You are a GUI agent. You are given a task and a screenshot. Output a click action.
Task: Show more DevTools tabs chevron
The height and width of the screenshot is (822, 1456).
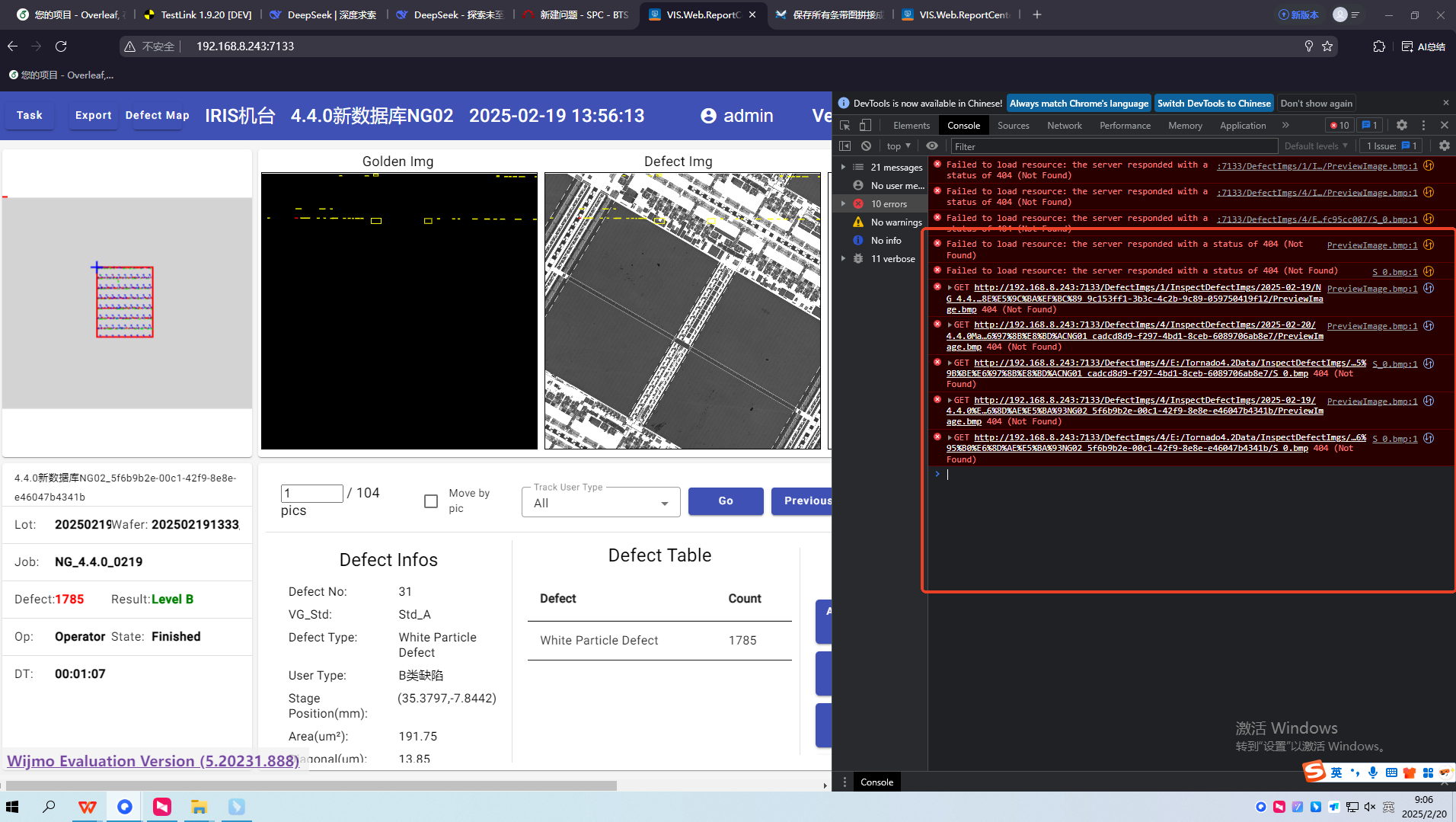point(1285,125)
